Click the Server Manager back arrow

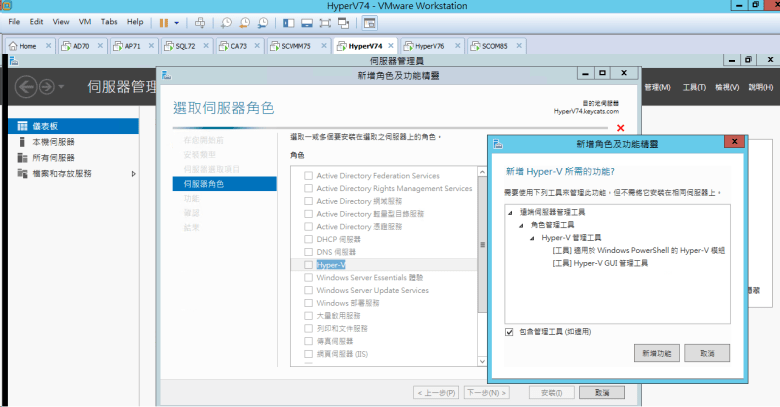point(26,87)
